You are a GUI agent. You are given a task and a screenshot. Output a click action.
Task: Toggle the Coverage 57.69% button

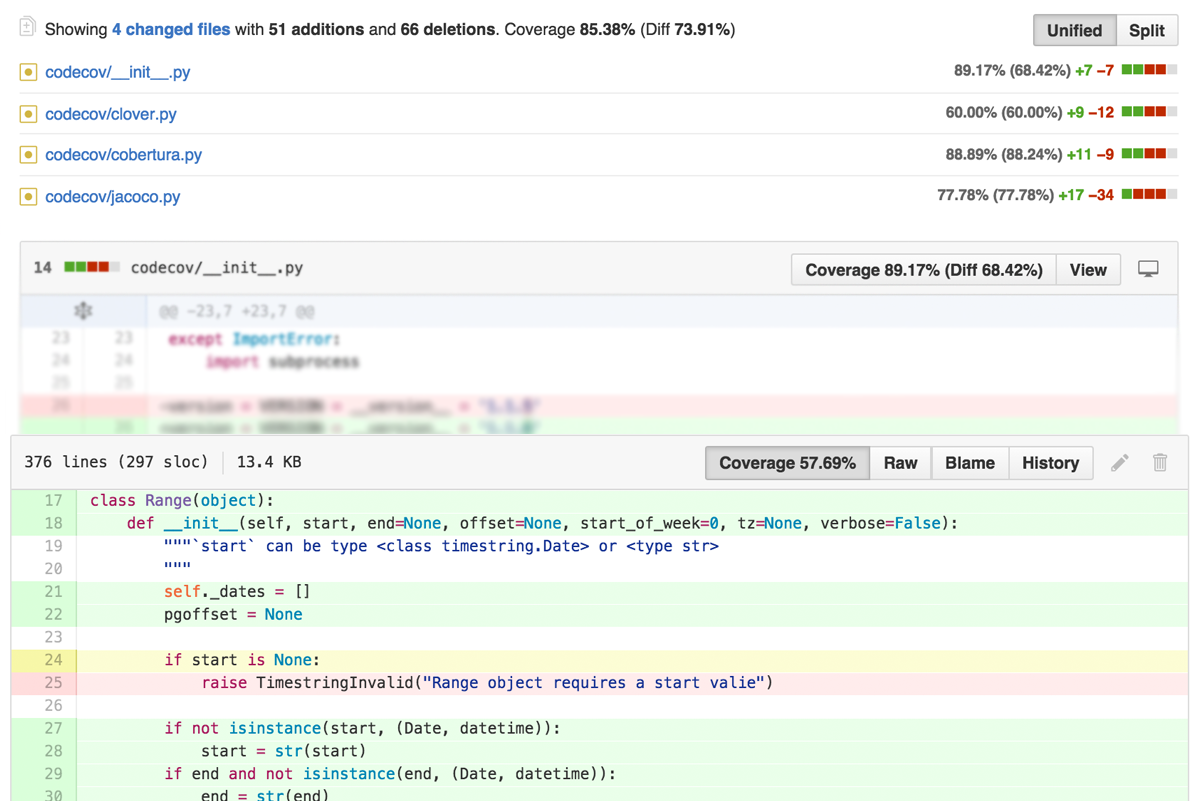pos(787,463)
